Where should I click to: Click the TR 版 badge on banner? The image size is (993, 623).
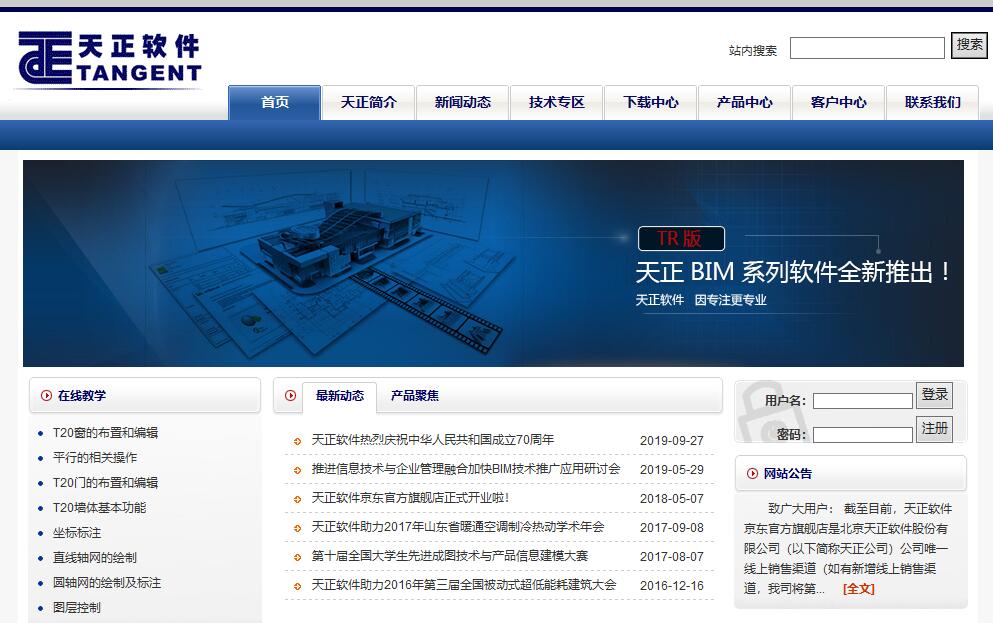(681, 239)
